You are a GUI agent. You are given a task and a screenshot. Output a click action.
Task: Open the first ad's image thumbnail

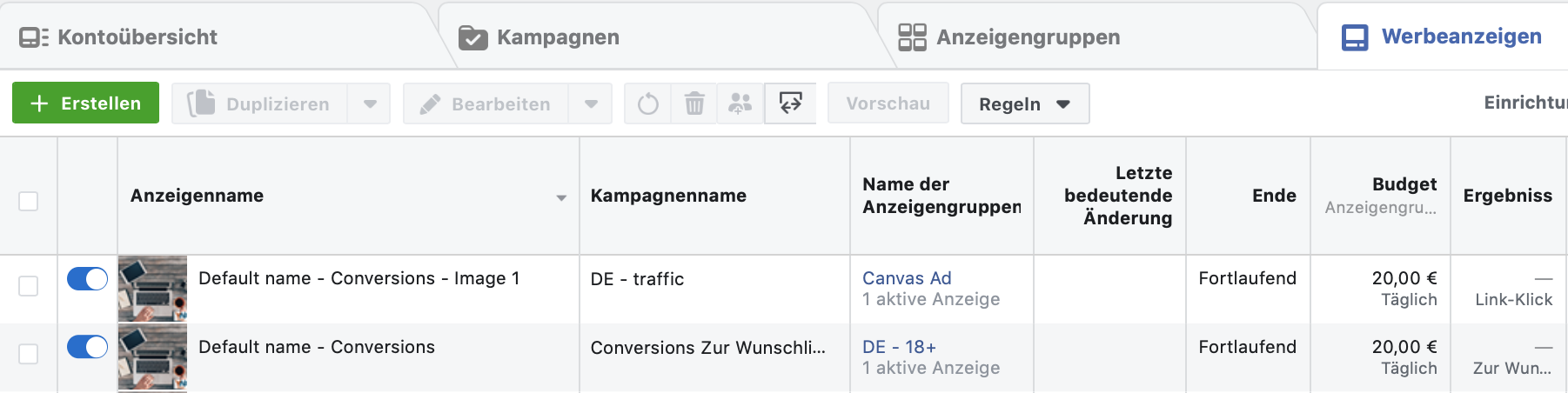click(x=152, y=289)
